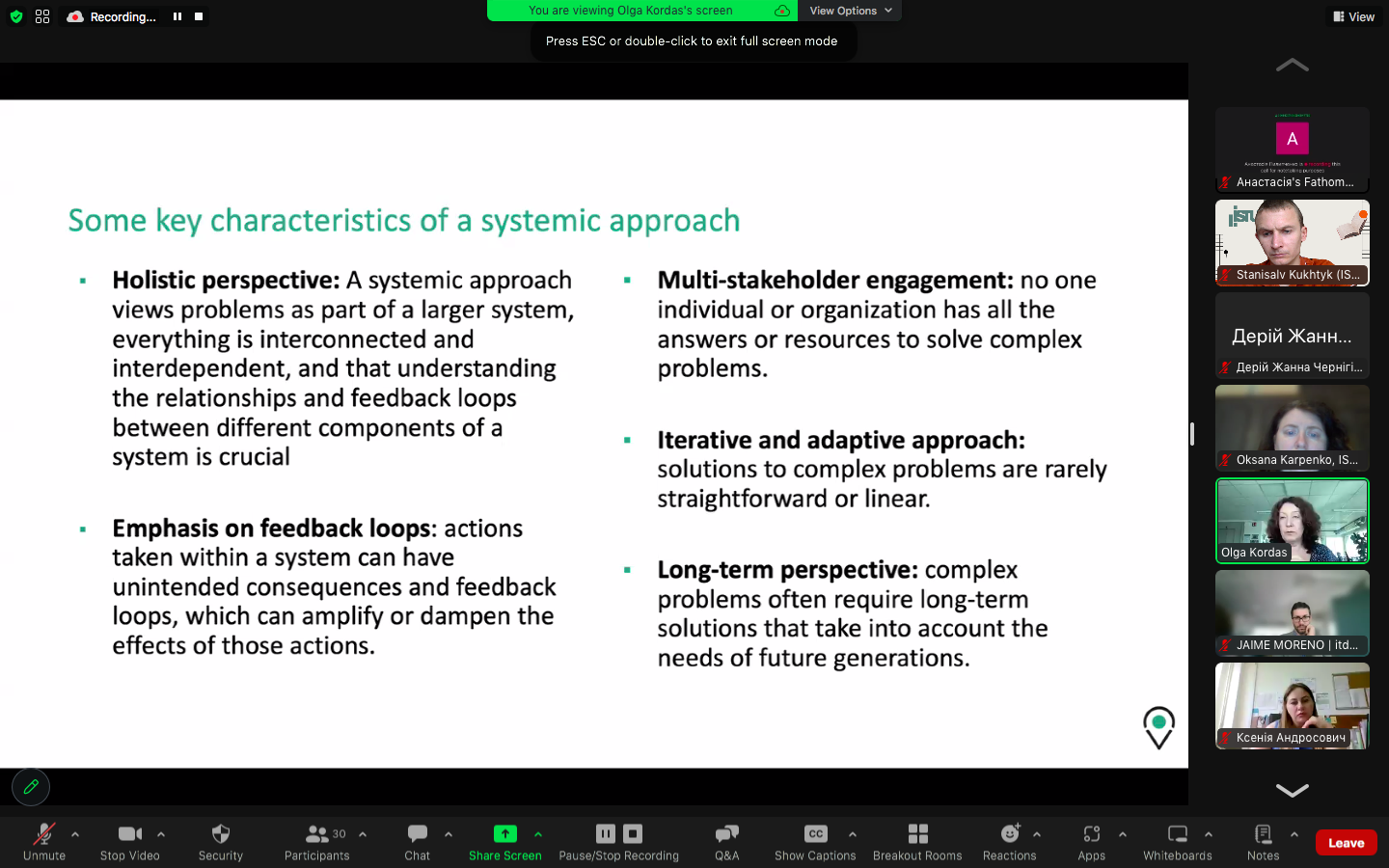This screenshot has width=1389, height=868.
Task: Click the Unmute microphone icon
Action: [44, 833]
